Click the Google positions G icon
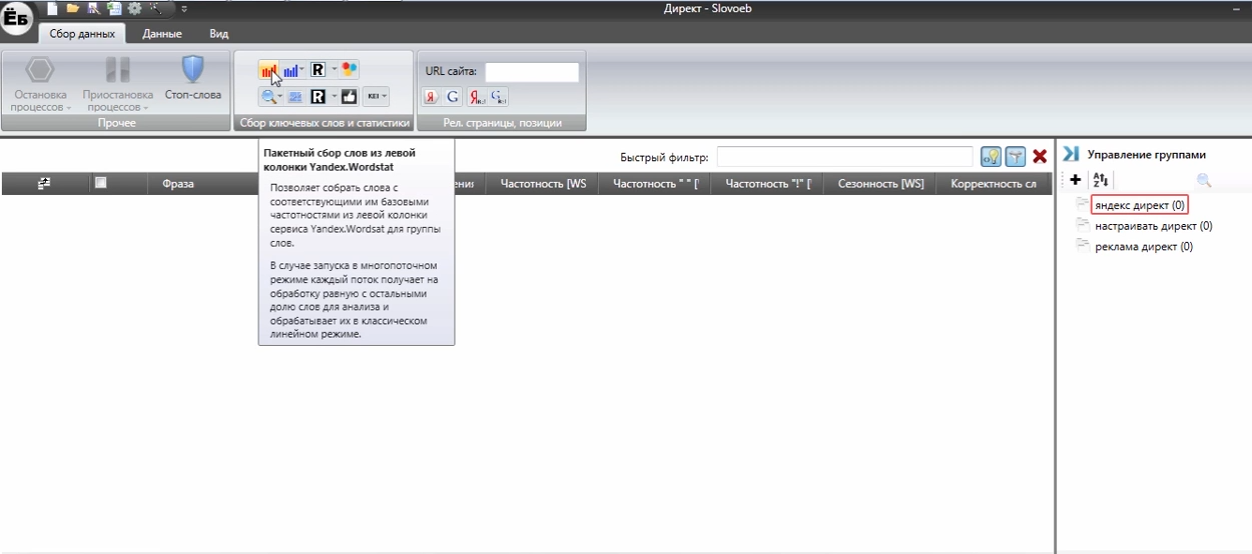 tap(499, 97)
